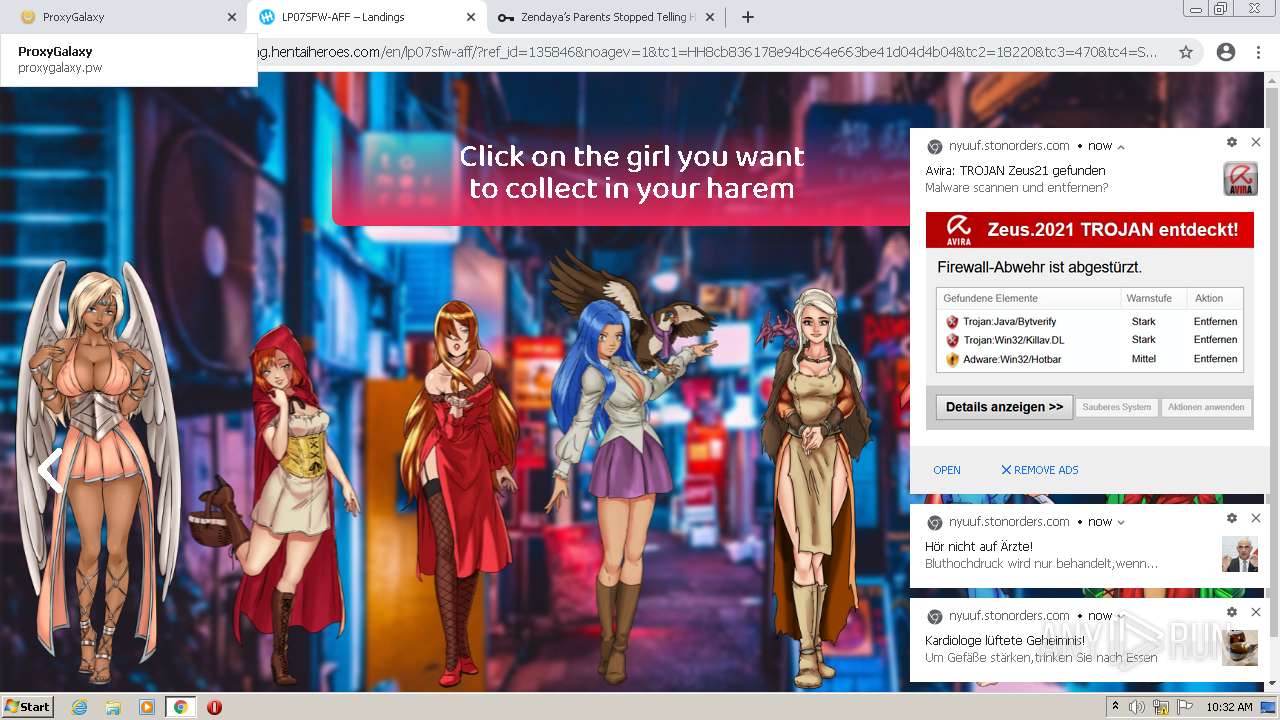
Task: Show hidden system tray icons
Action: [x=1115, y=707]
